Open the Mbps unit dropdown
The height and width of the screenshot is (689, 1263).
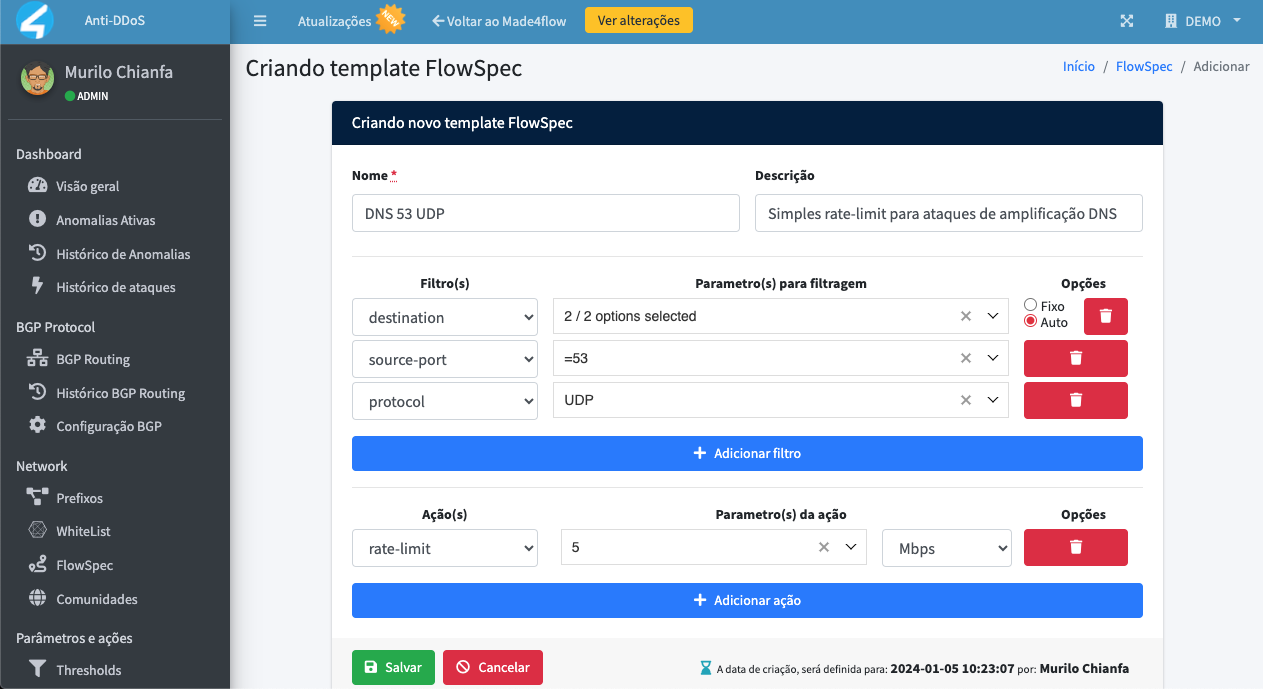click(x=947, y=548)
